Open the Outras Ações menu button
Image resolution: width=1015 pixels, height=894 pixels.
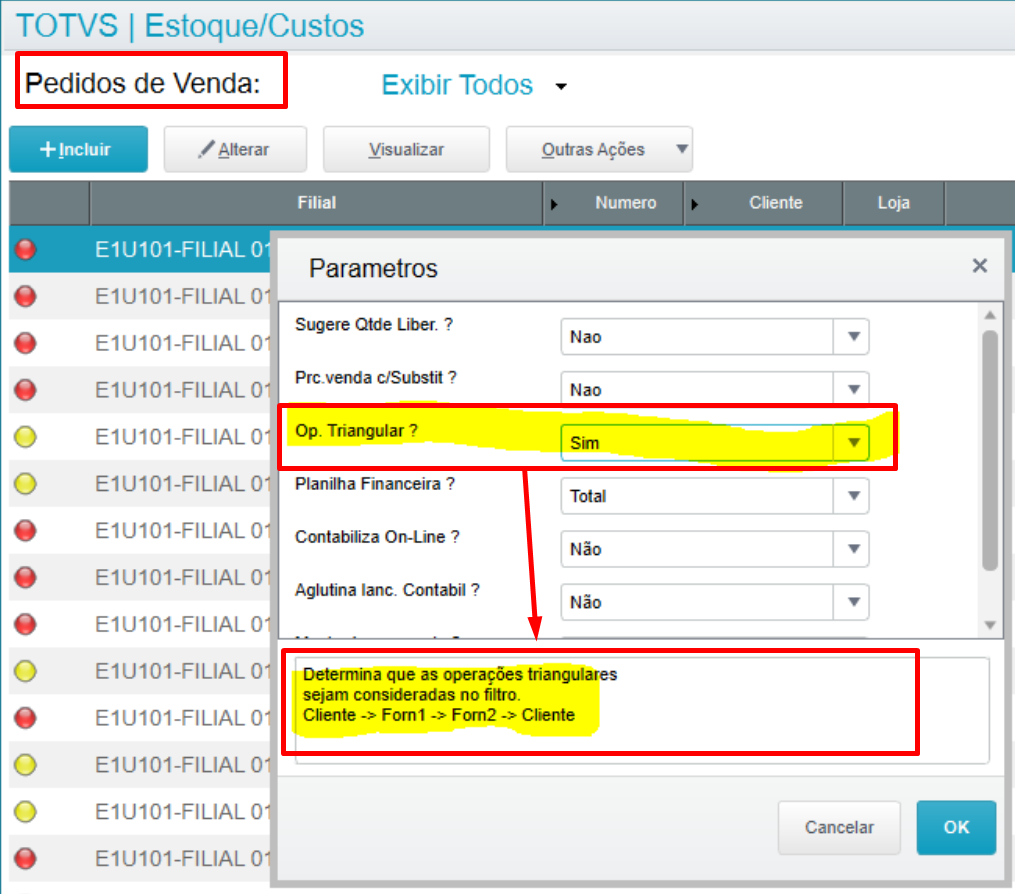point(599,150)
